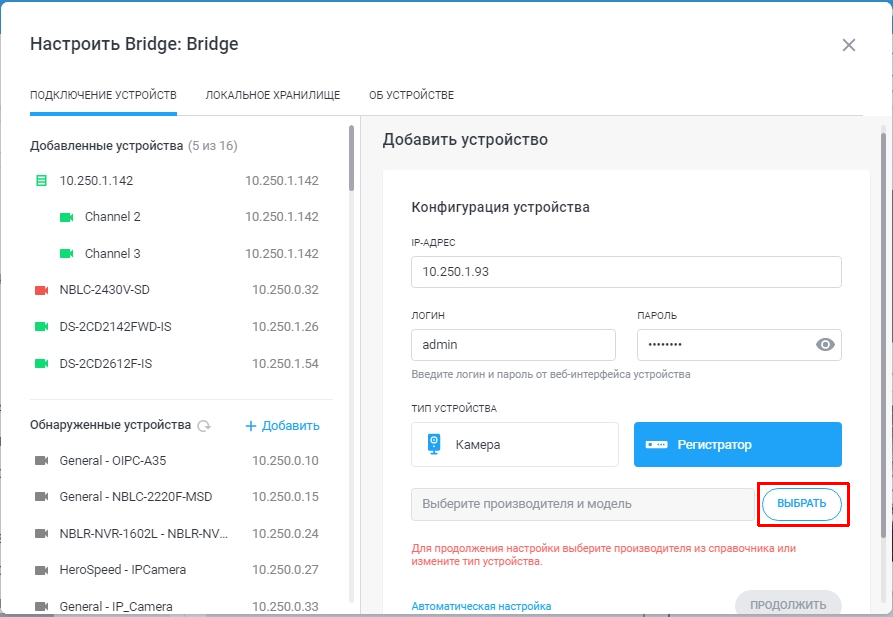Show the password with the eye icon
The width and height of the screenshot is (893, 617).
tap(825, 345)
